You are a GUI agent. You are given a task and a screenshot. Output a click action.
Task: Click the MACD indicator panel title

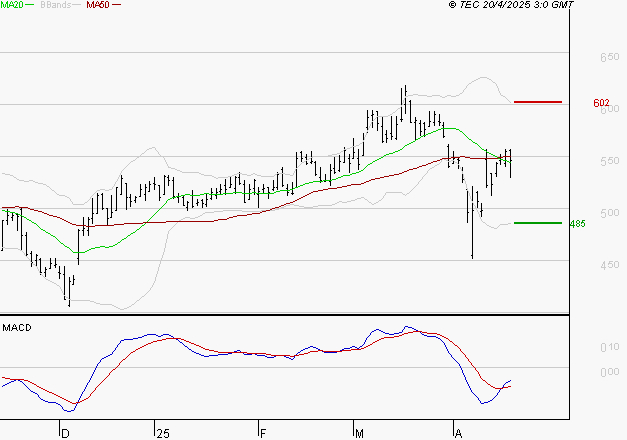pos(17,327)
